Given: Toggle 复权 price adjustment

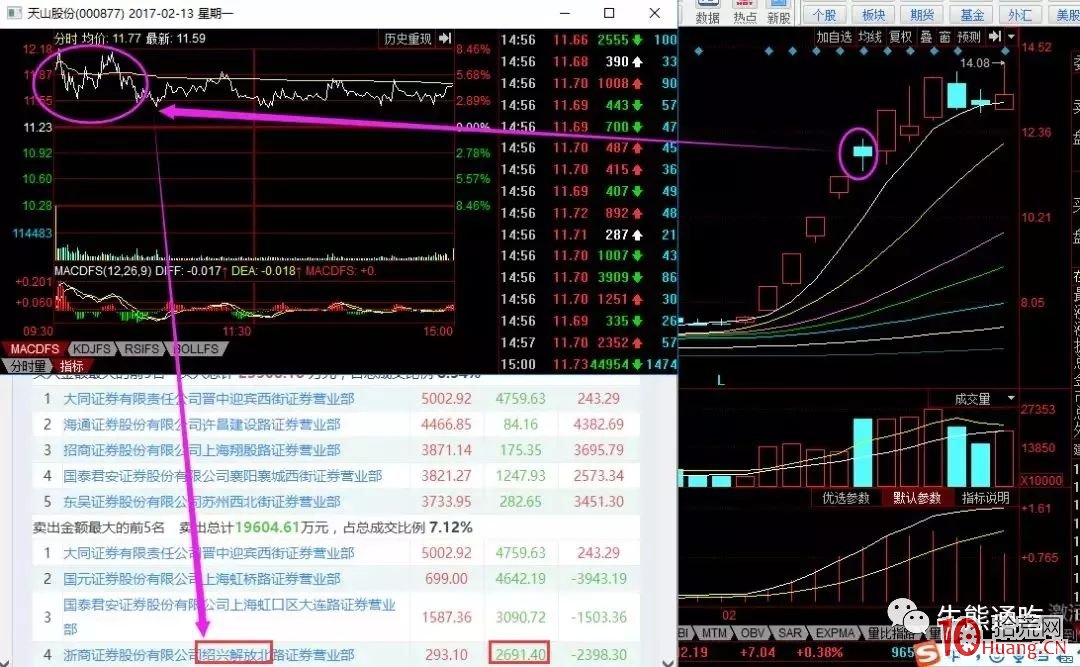Looking at the screenshot, I should [x=900, y=37].
